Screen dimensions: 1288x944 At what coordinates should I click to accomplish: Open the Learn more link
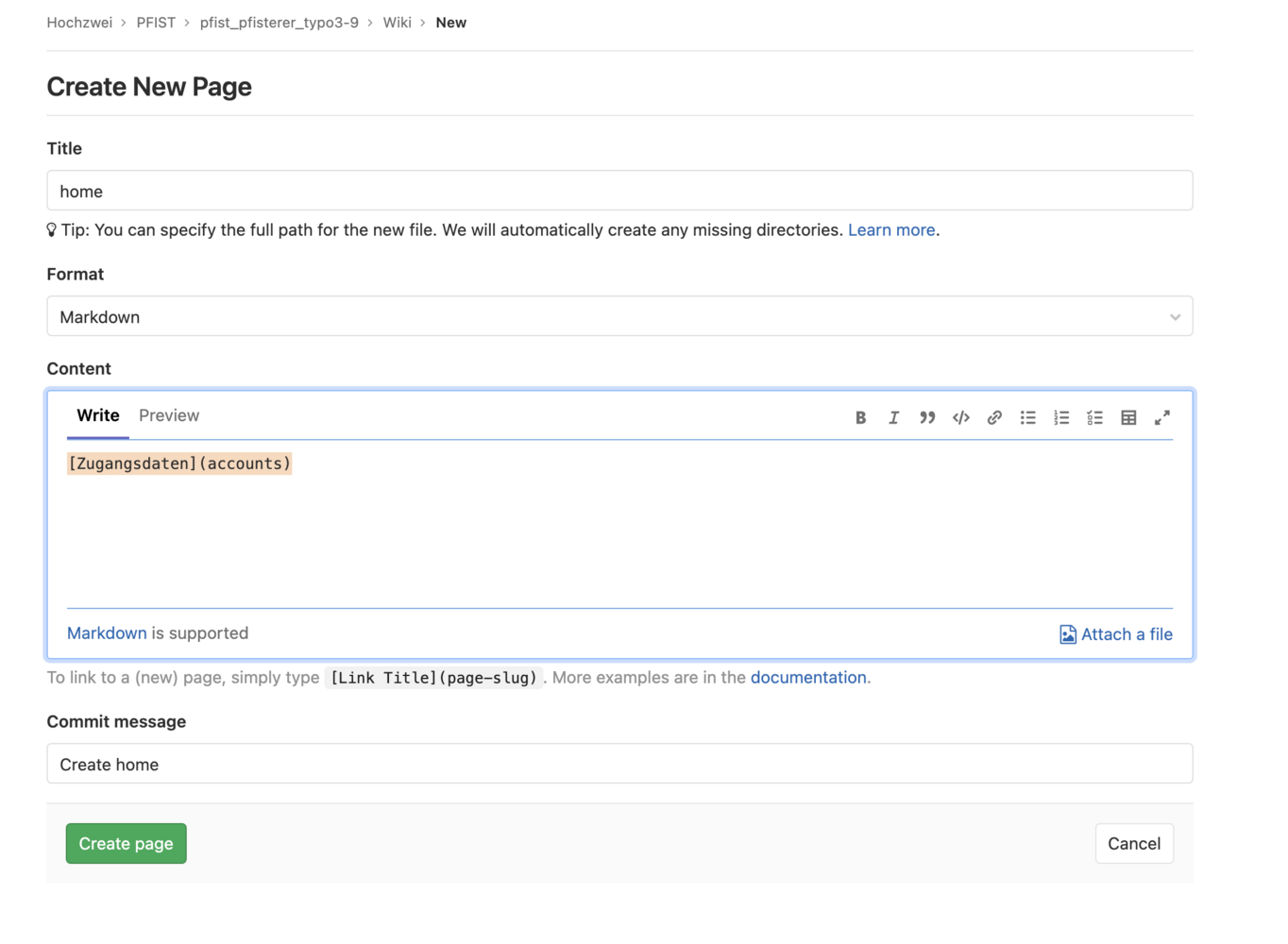(x=890, y=230)
